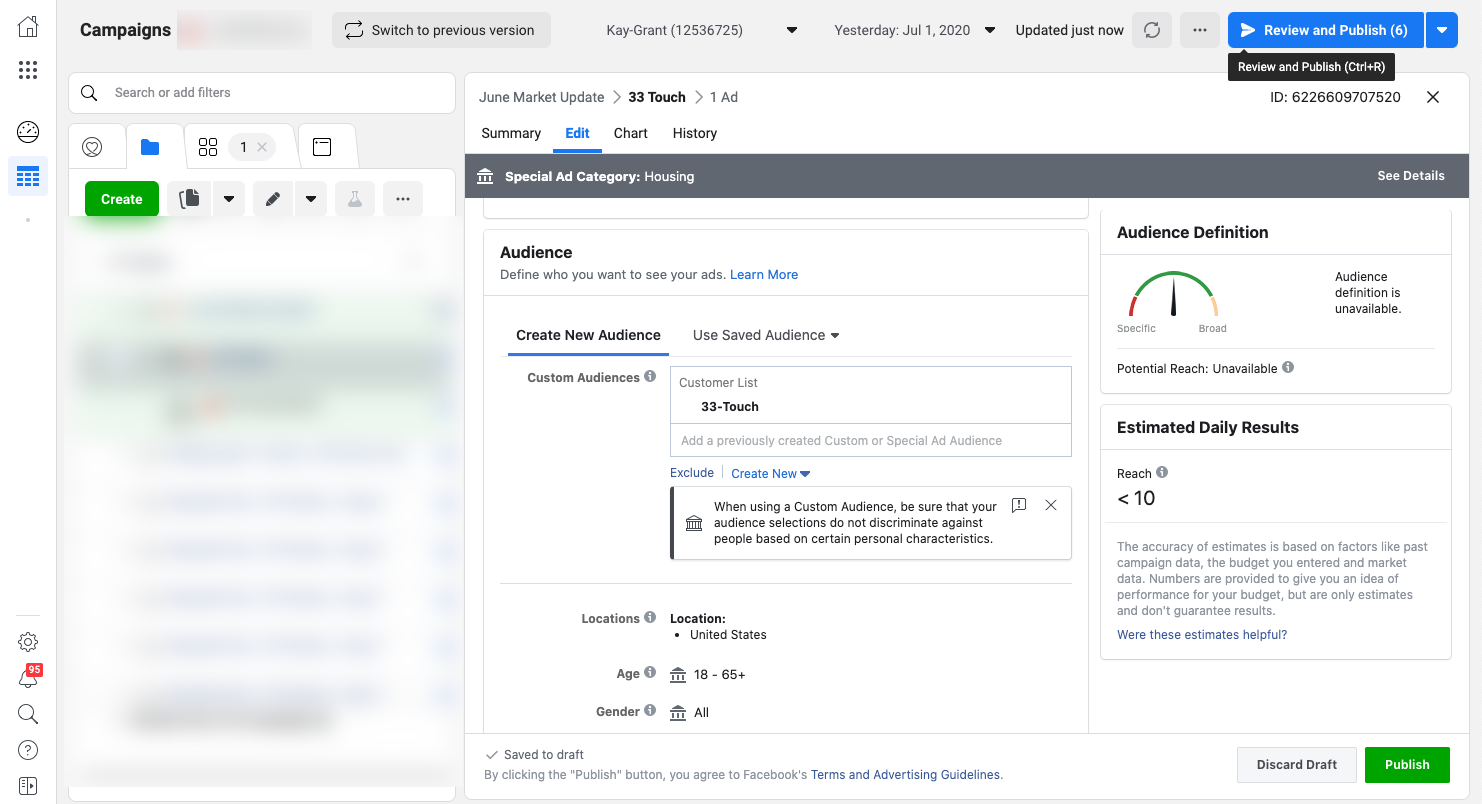Open the settings gear in sidebar
The image size is (1482, 804).
28,642
